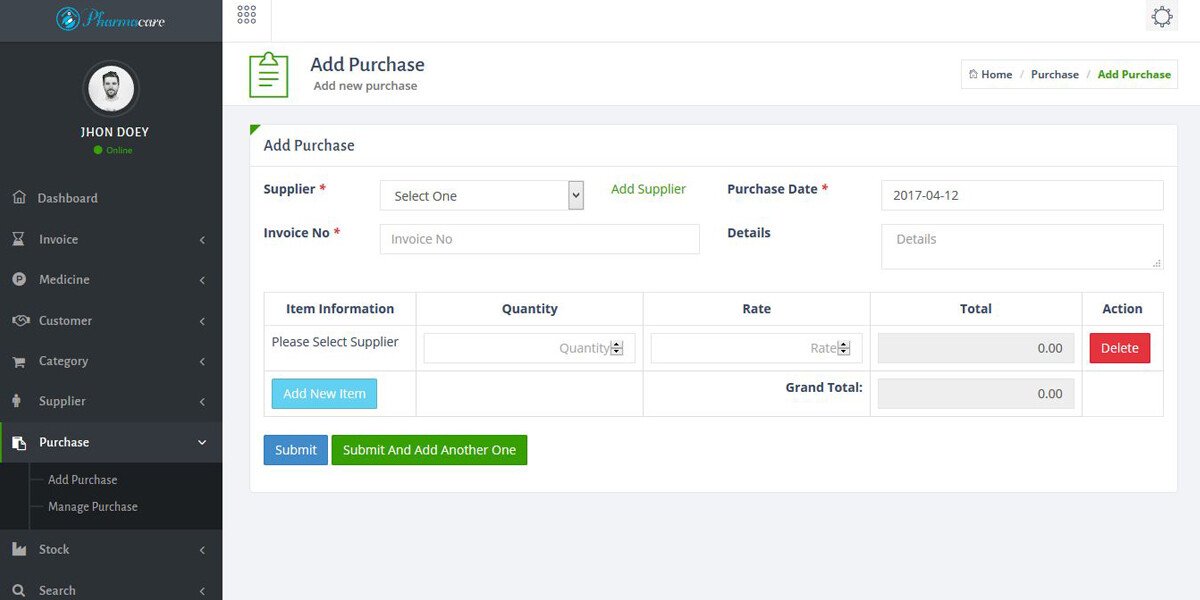Image resolution: width=1200 pixels, height=600 pixels.
Task: Click the Add New Item button
Action: (x=324, y=394)
